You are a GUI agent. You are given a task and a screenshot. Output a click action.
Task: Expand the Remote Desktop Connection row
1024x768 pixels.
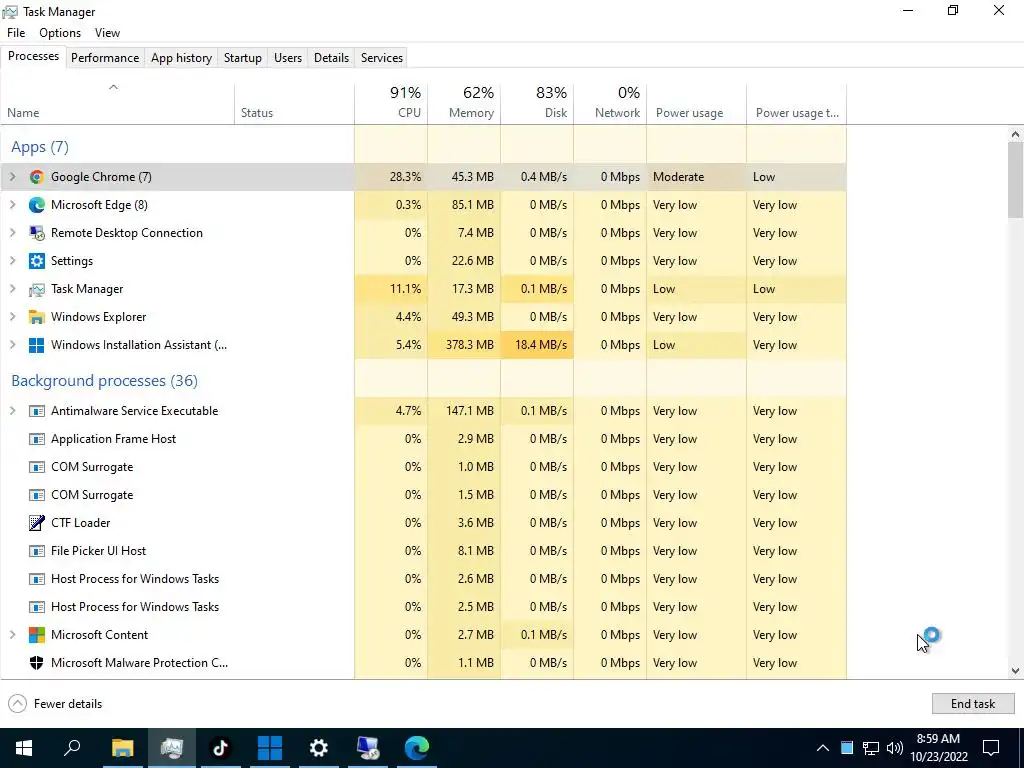pos(12,233)
